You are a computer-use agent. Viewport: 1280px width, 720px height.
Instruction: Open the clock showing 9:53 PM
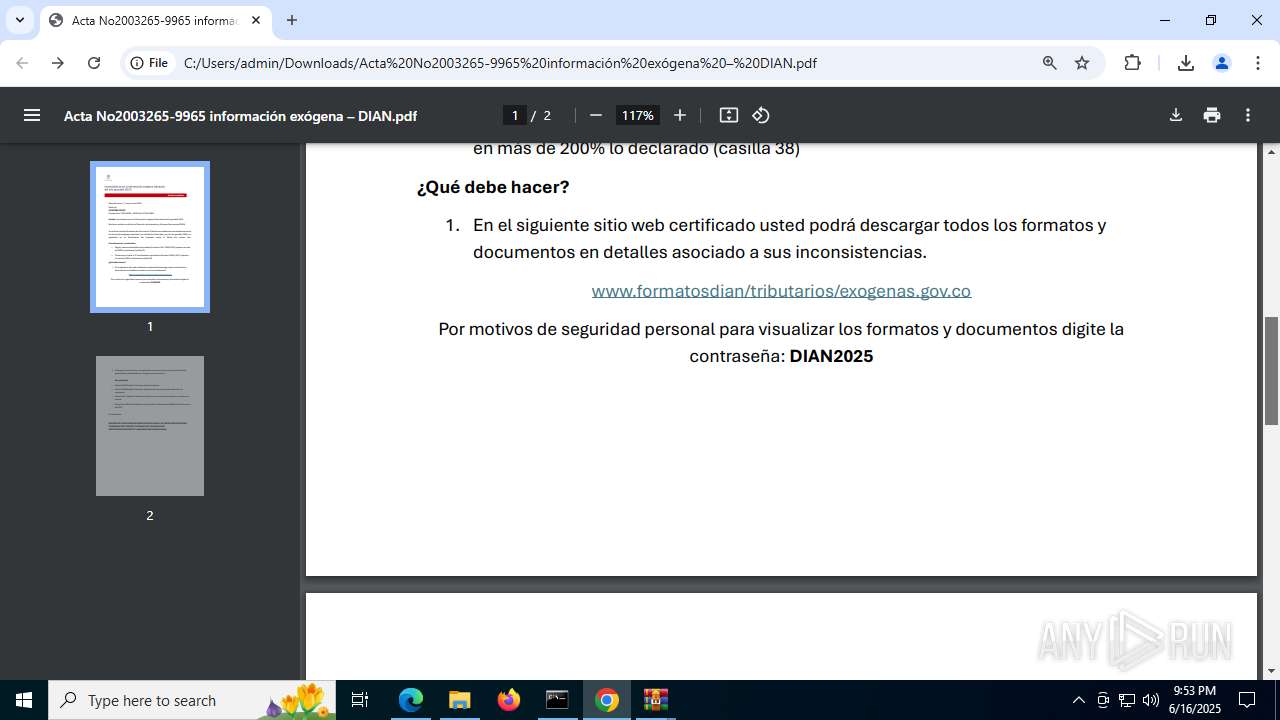pos(1195,700)
